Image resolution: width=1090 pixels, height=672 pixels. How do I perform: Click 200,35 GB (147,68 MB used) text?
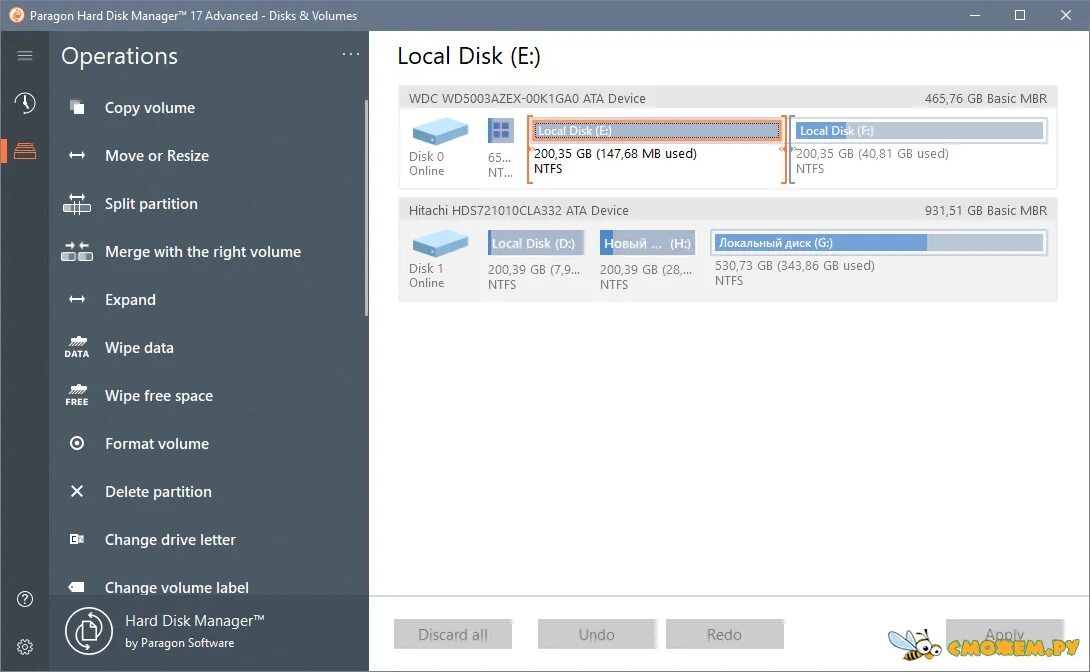tap(615, 154)
